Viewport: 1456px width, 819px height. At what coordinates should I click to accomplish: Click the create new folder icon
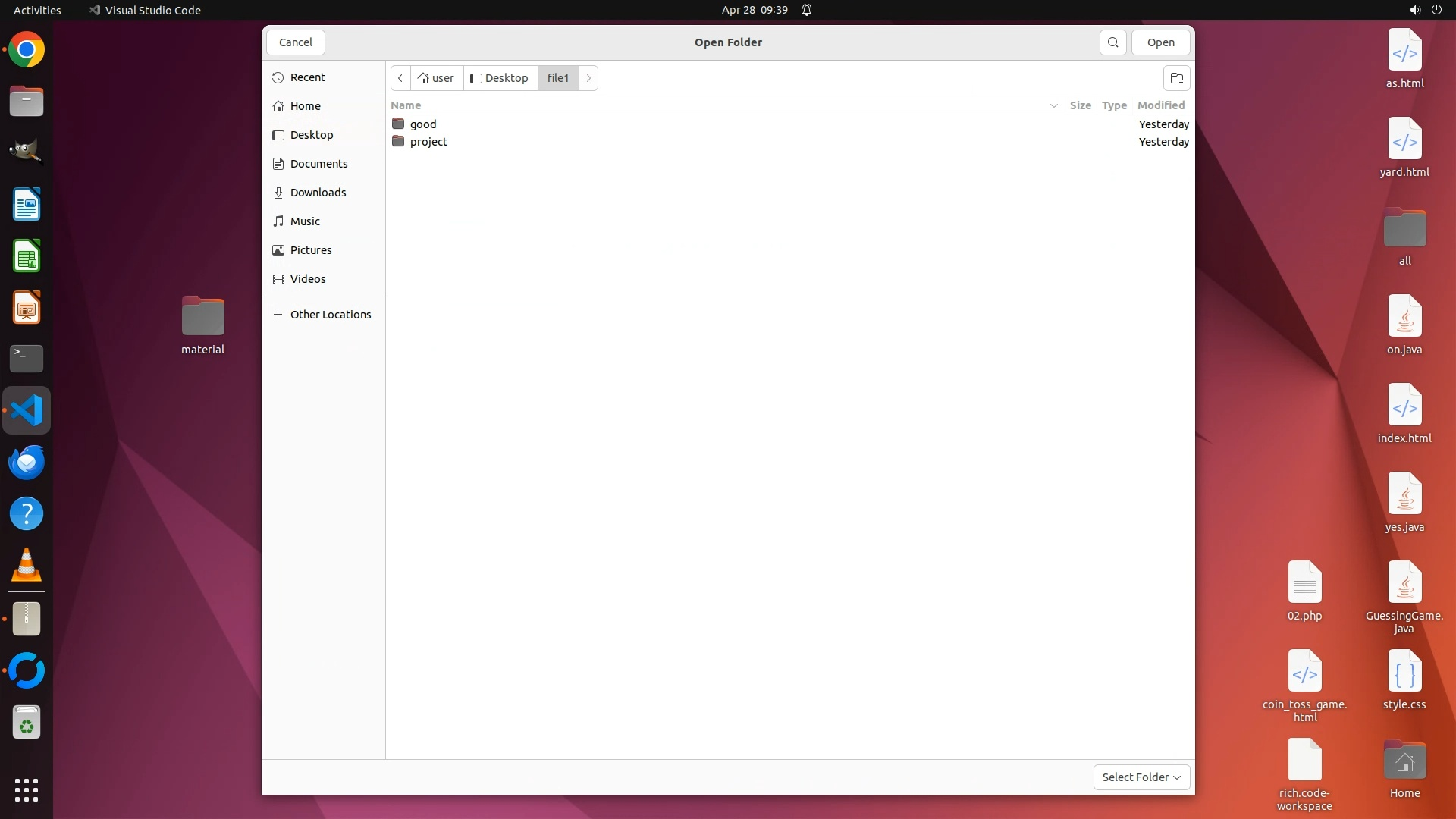pos(1176,78)
